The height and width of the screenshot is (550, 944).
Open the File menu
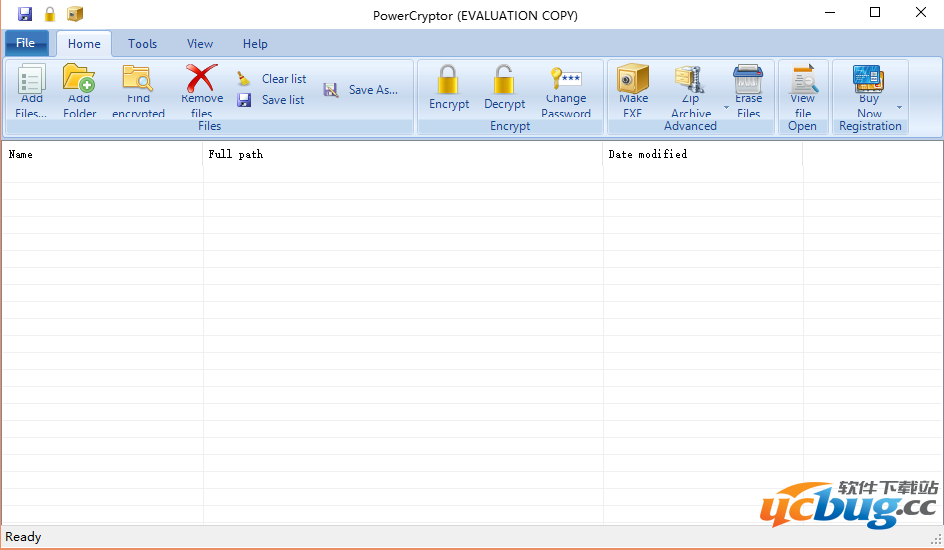coord(26,43)
